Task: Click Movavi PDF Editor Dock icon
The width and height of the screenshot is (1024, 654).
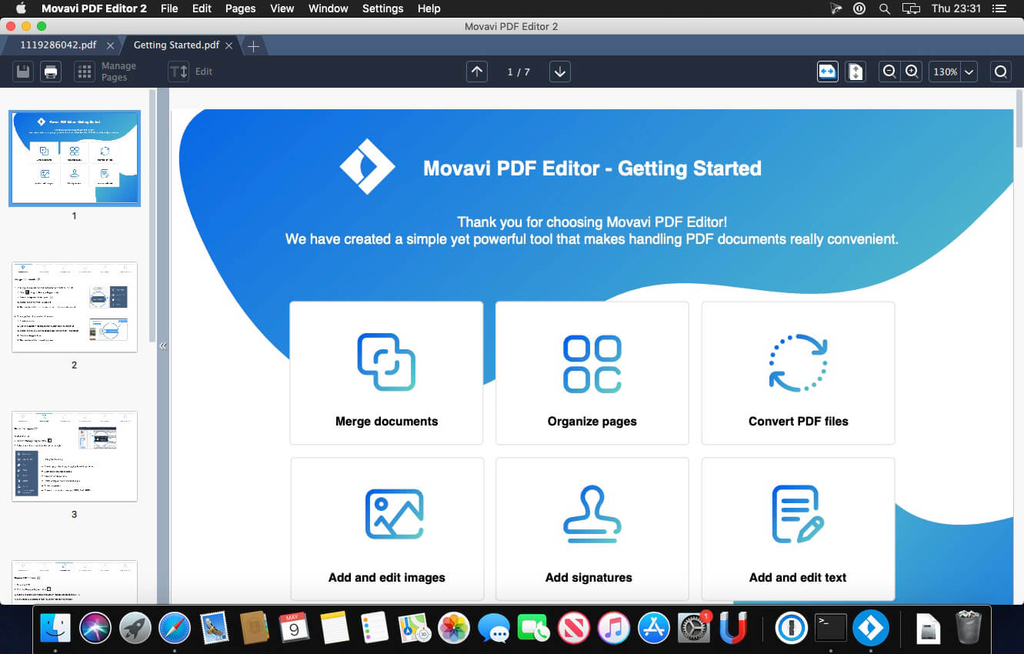Action: (871, 628)
